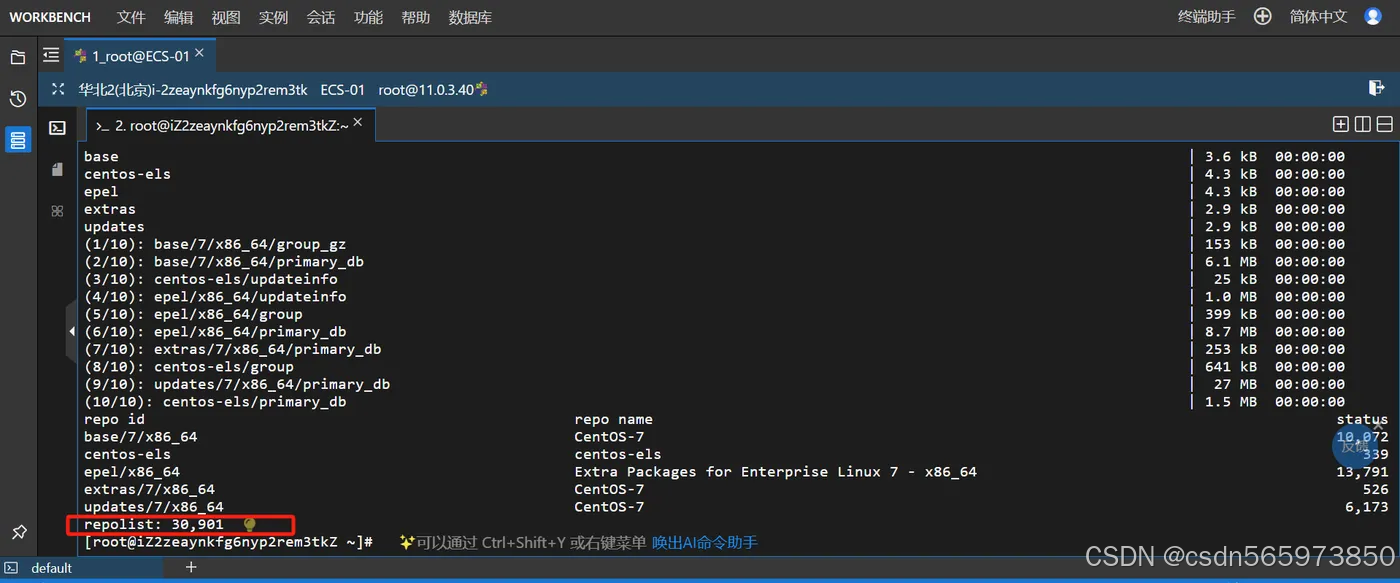
Task: Click the status value 6,173
Action: pyautogui.click(x=1366, y=507)
